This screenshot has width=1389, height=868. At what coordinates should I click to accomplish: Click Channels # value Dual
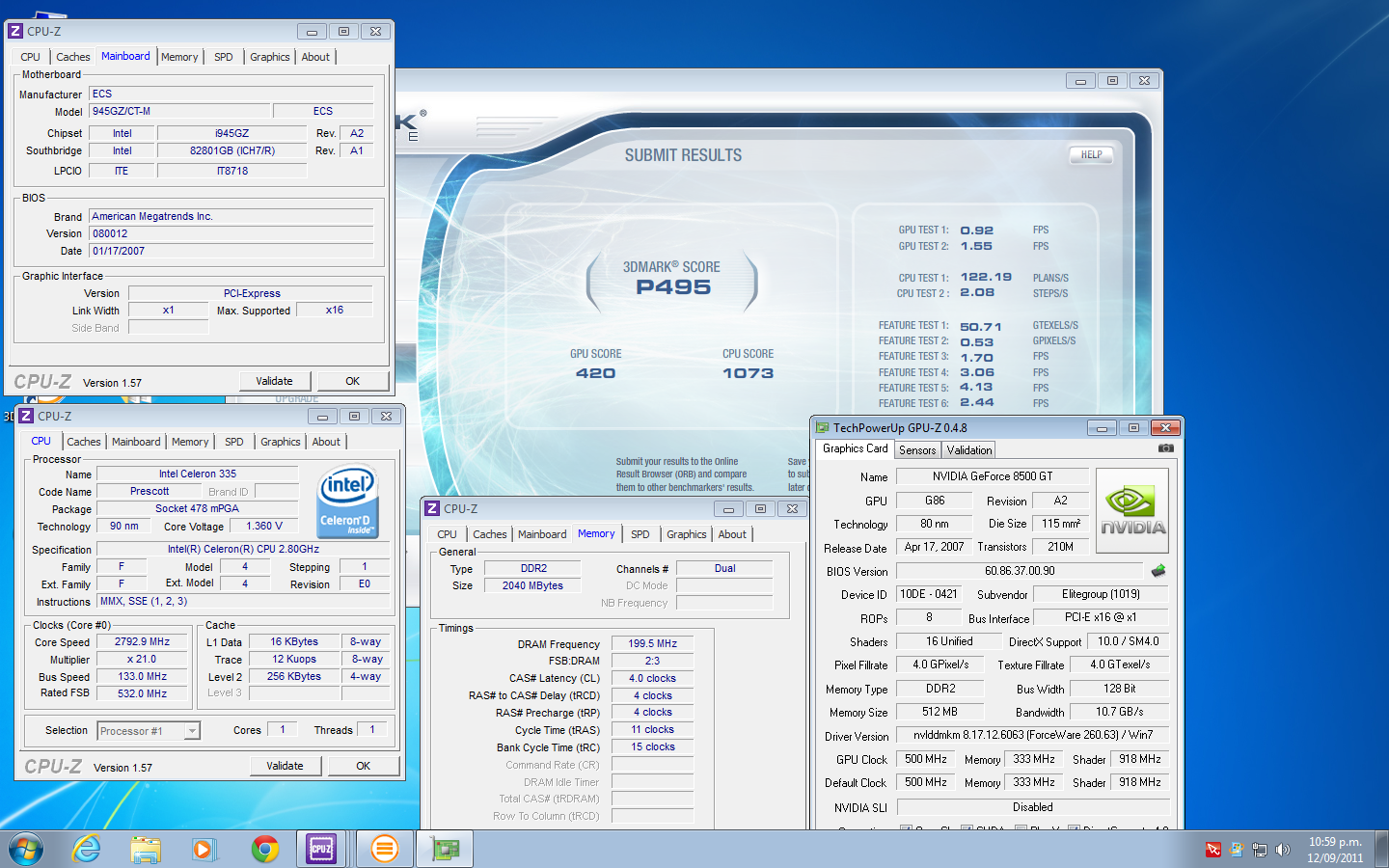point(724,568)
